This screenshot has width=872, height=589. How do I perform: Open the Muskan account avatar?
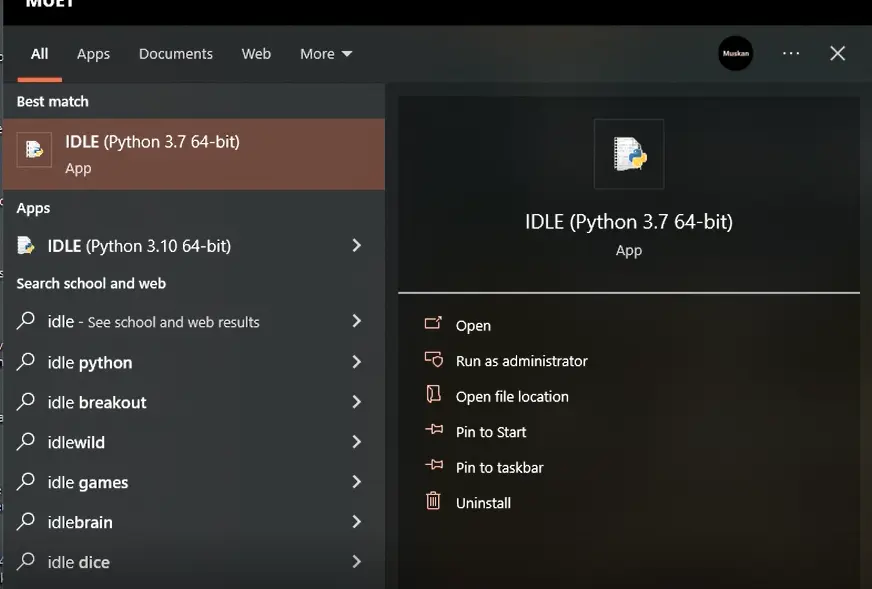[735, 53]
